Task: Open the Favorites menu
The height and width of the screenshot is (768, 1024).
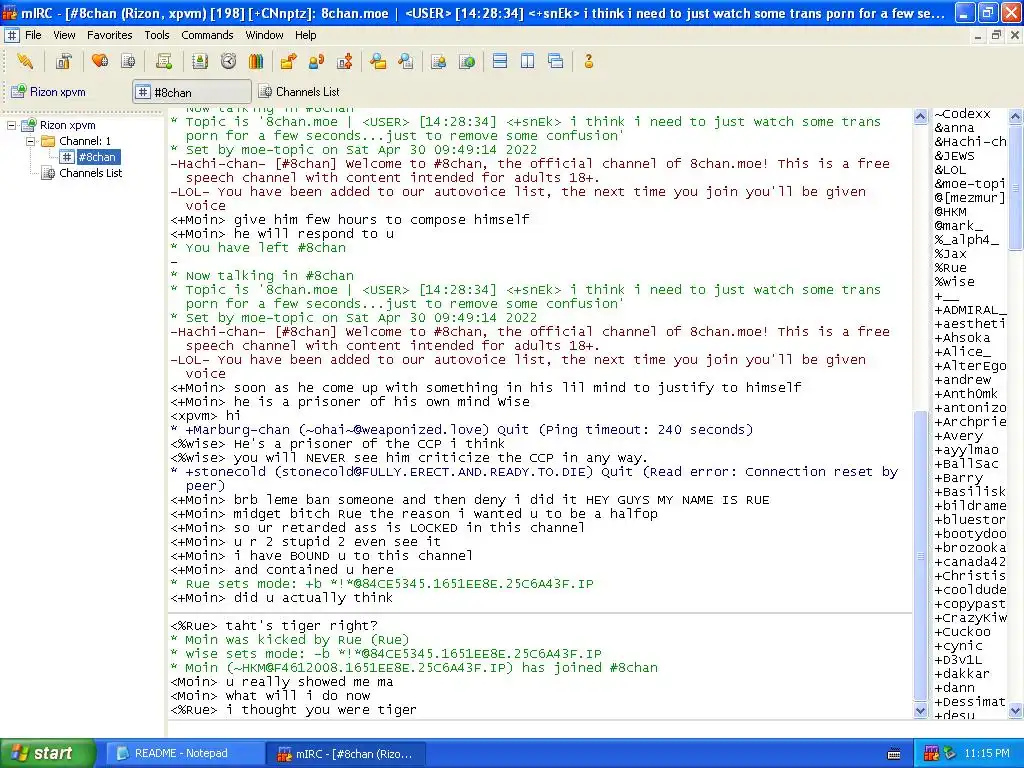Action: tap(110, 35)
